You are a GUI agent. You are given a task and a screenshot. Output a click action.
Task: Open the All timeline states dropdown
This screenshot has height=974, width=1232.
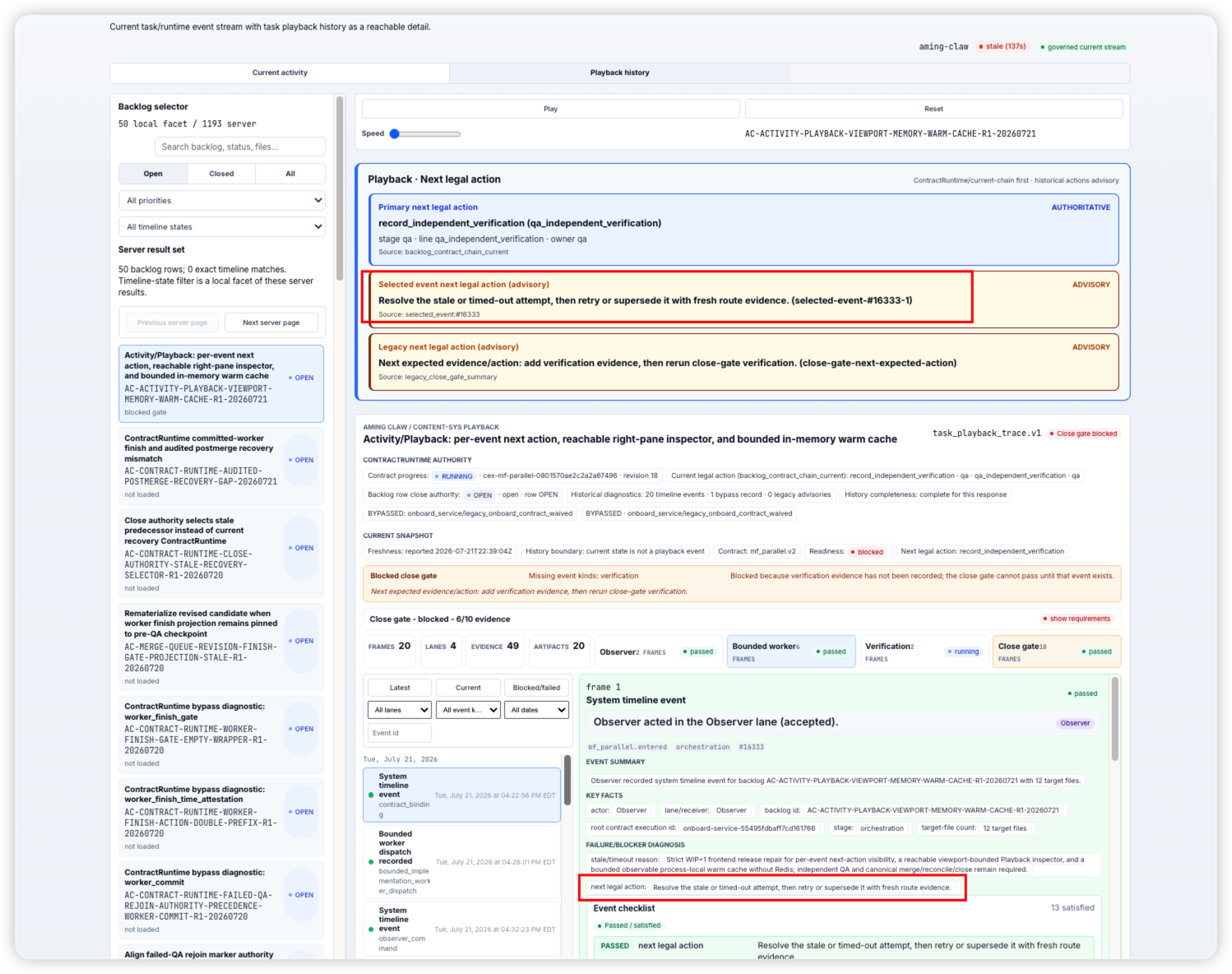click(222, 227)
